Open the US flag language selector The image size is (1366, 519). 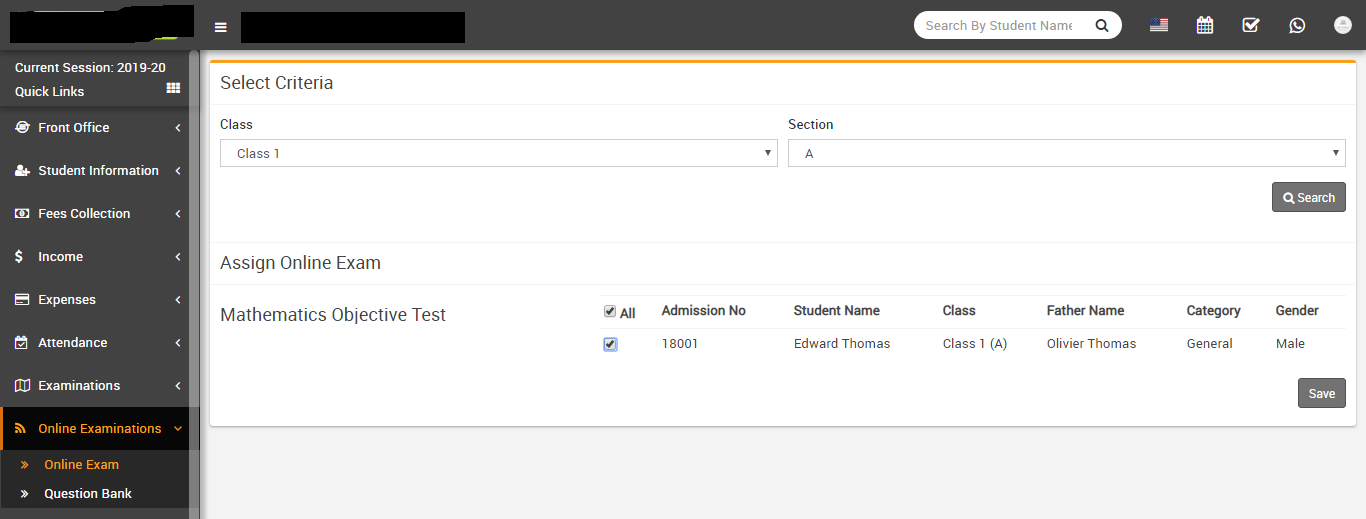[1159, 25]
